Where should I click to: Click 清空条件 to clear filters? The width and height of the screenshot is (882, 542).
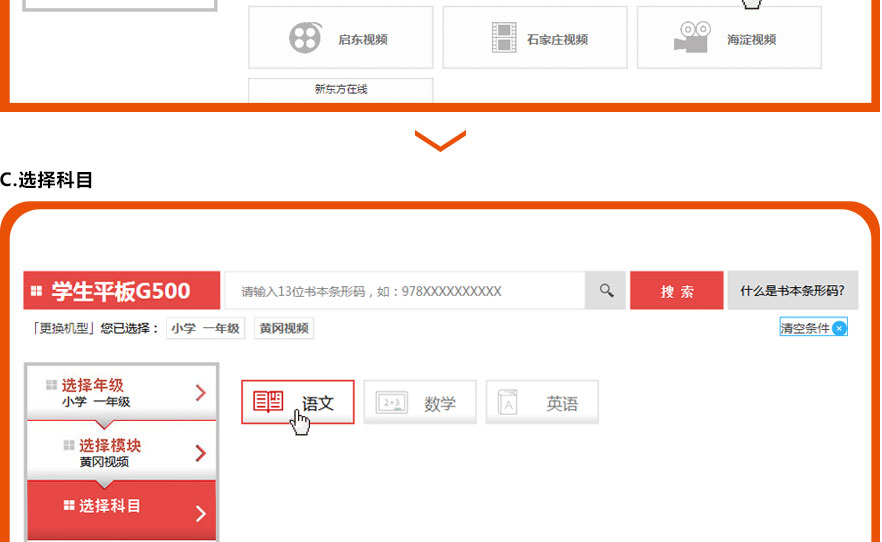click(x=813, y=328)
